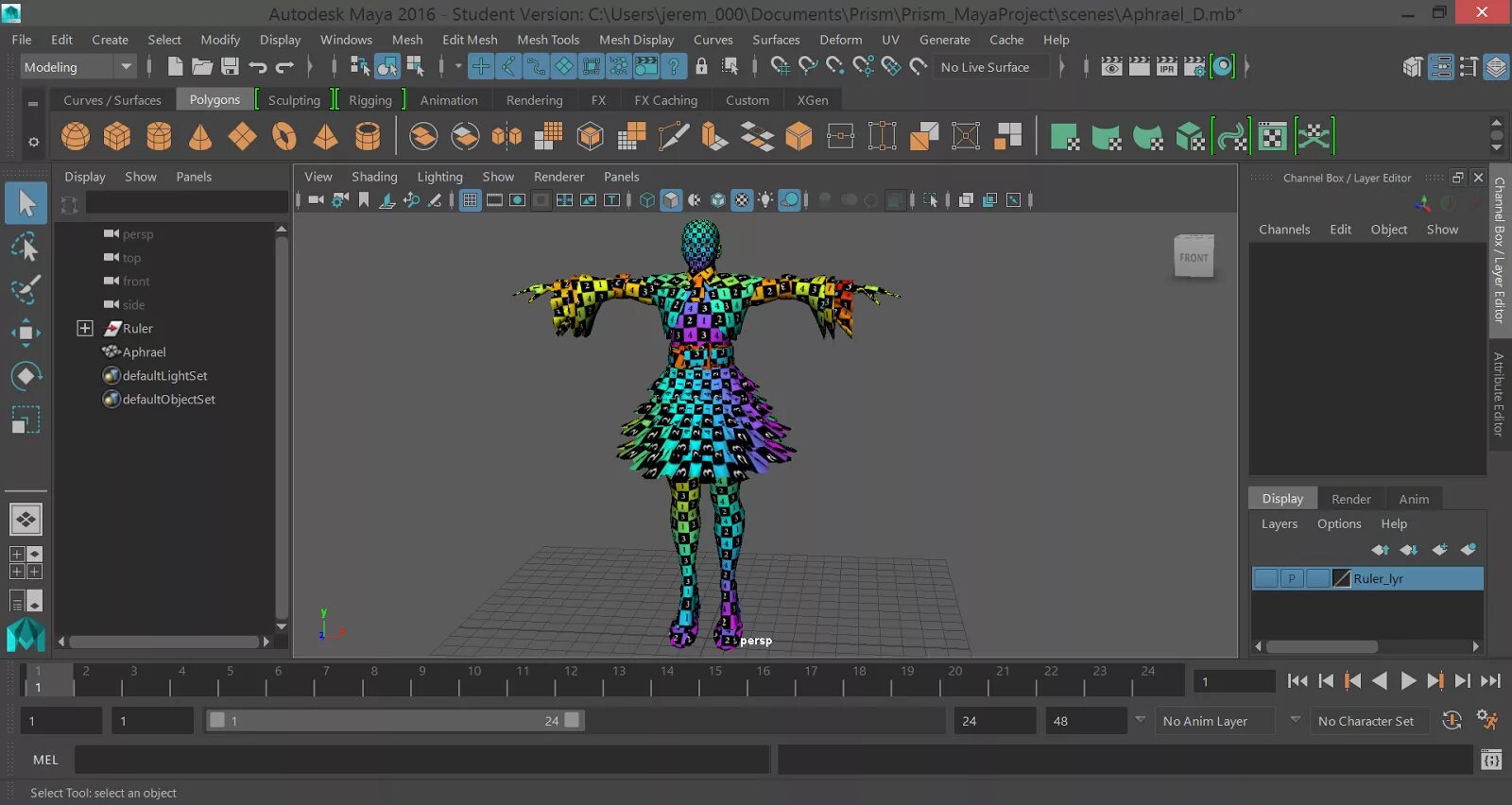This screenshot has width=1512, height=805.
Task: Select the Paint Selection tool
Action: click(x=26, y=290)
